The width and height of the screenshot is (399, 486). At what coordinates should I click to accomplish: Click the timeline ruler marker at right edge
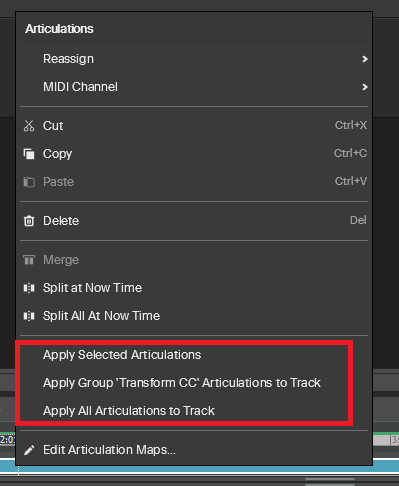coord(394,440)
